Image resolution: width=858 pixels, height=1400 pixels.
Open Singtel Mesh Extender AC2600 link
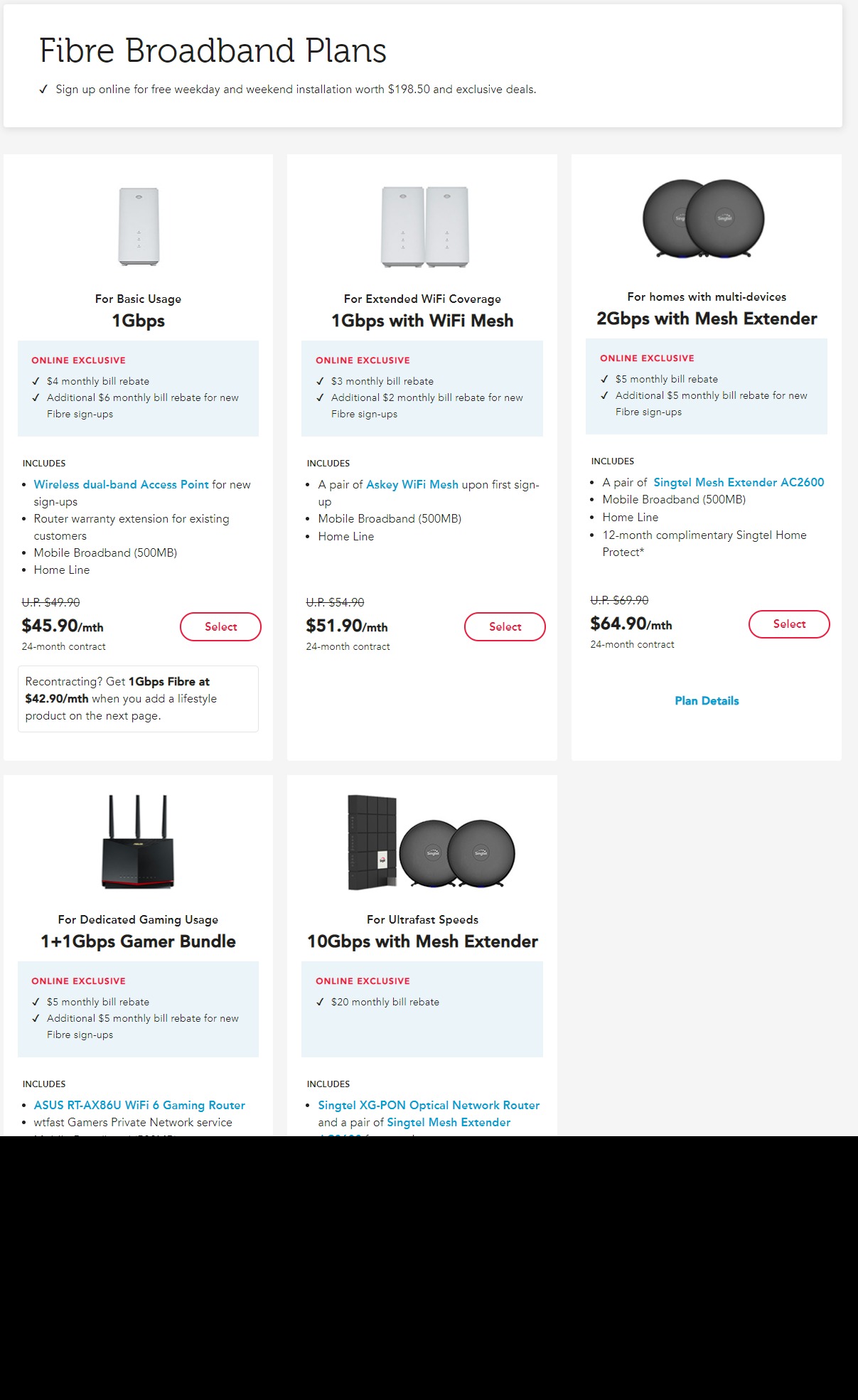(739, 482)
